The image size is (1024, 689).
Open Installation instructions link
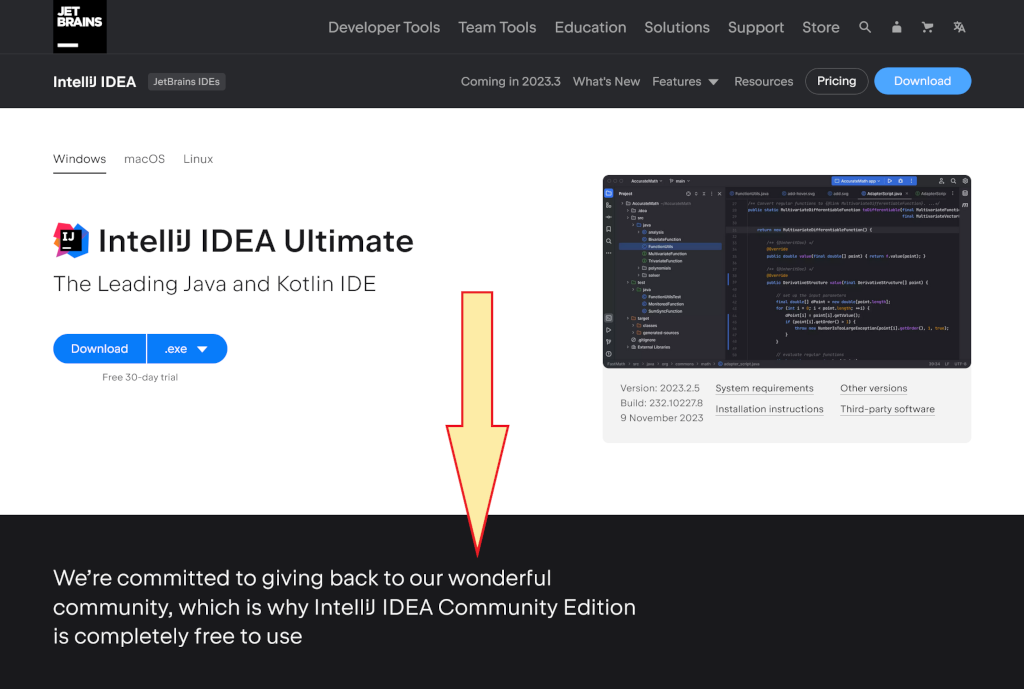click(x=769, y=409)
